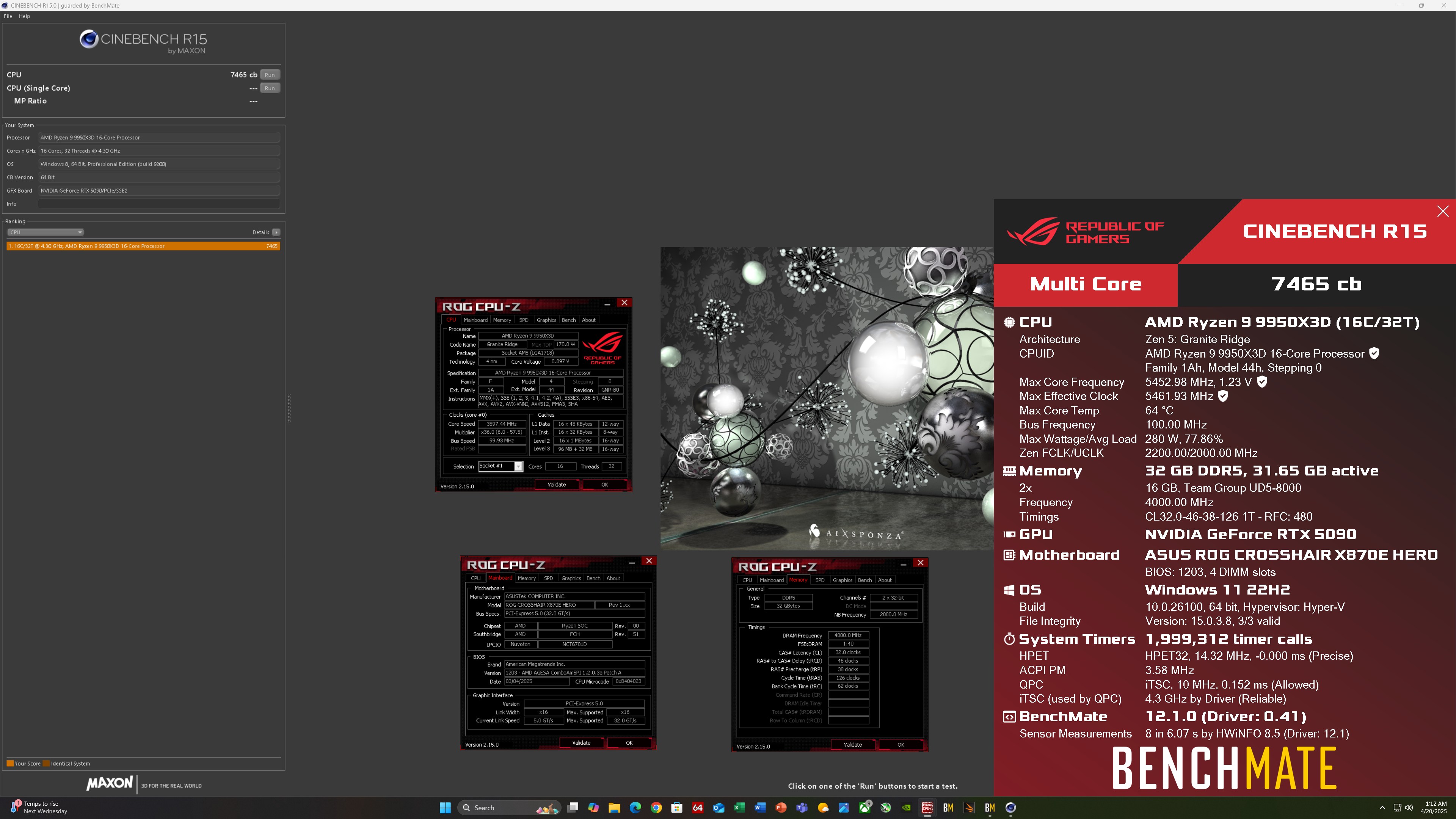This screenshot has width=1456, height=819.
Task: Open Microsoft Teams from the taskbar
Action: click(802, 808)
